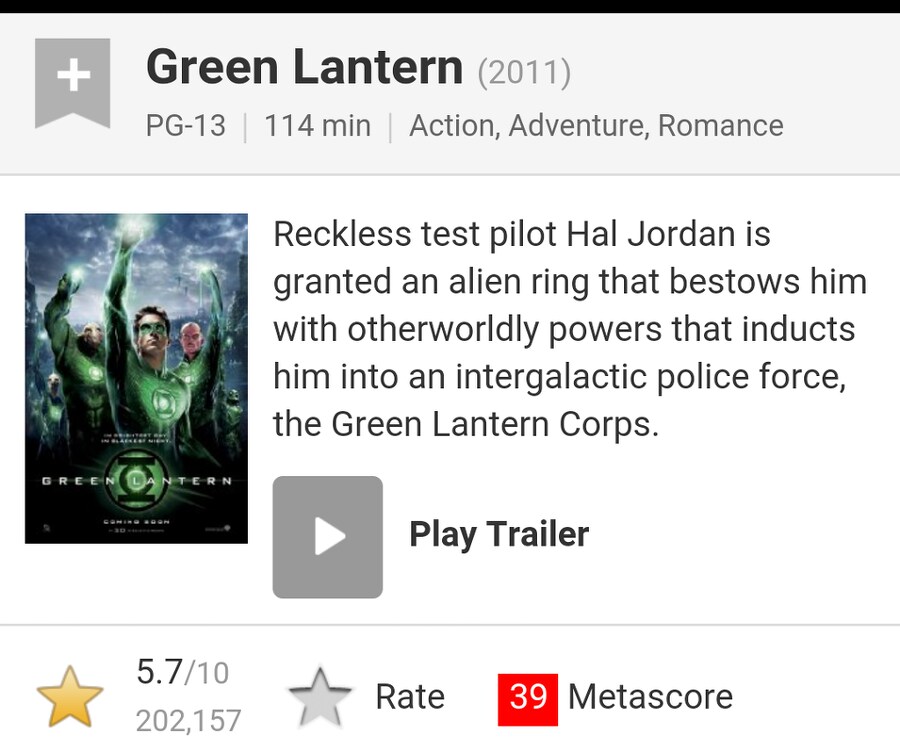Browse the Adventure genre link
Viewport: 900px width, 752px height.
pos(579,126)
